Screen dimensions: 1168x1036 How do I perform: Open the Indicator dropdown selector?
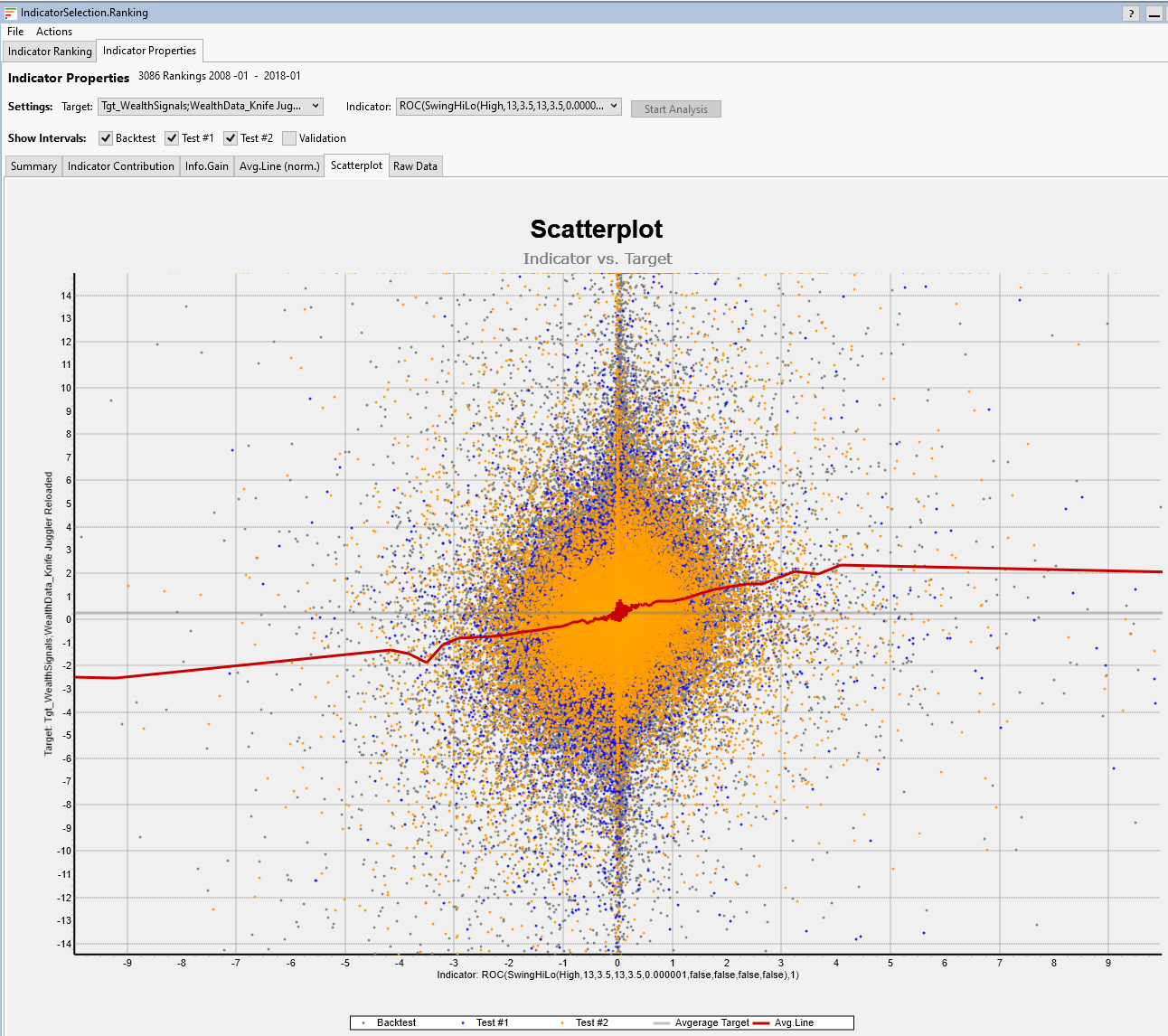614,106
